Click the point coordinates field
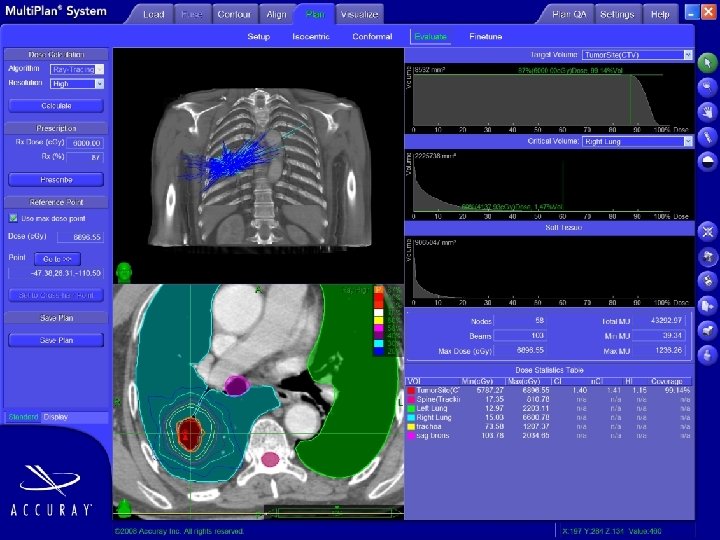The image size is (720, 540). (x=56, y=273)
